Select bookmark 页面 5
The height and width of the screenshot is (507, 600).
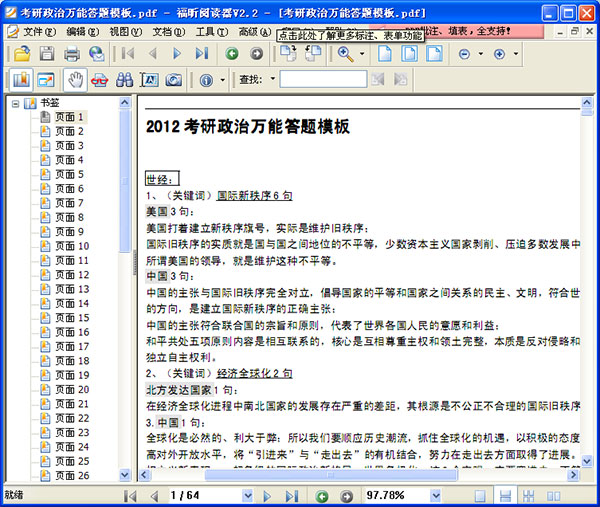click(69, 174)
